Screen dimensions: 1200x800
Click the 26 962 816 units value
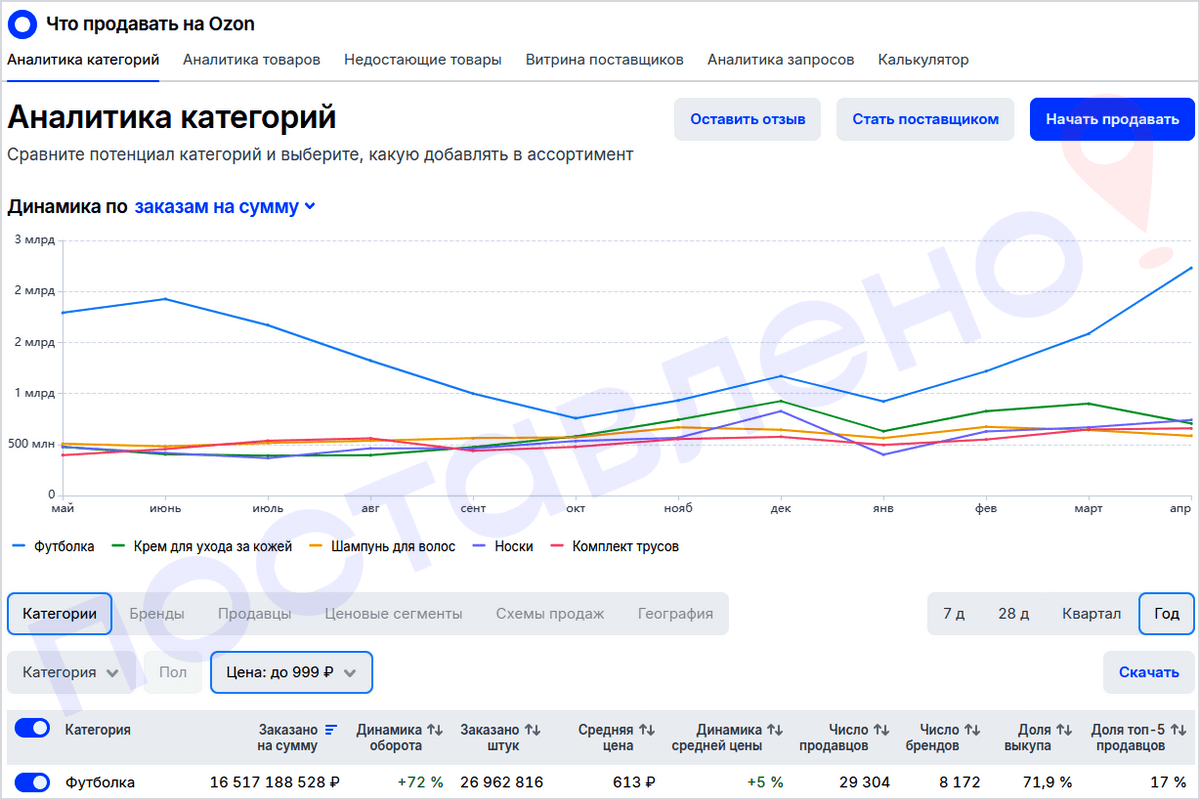[502, 782]
